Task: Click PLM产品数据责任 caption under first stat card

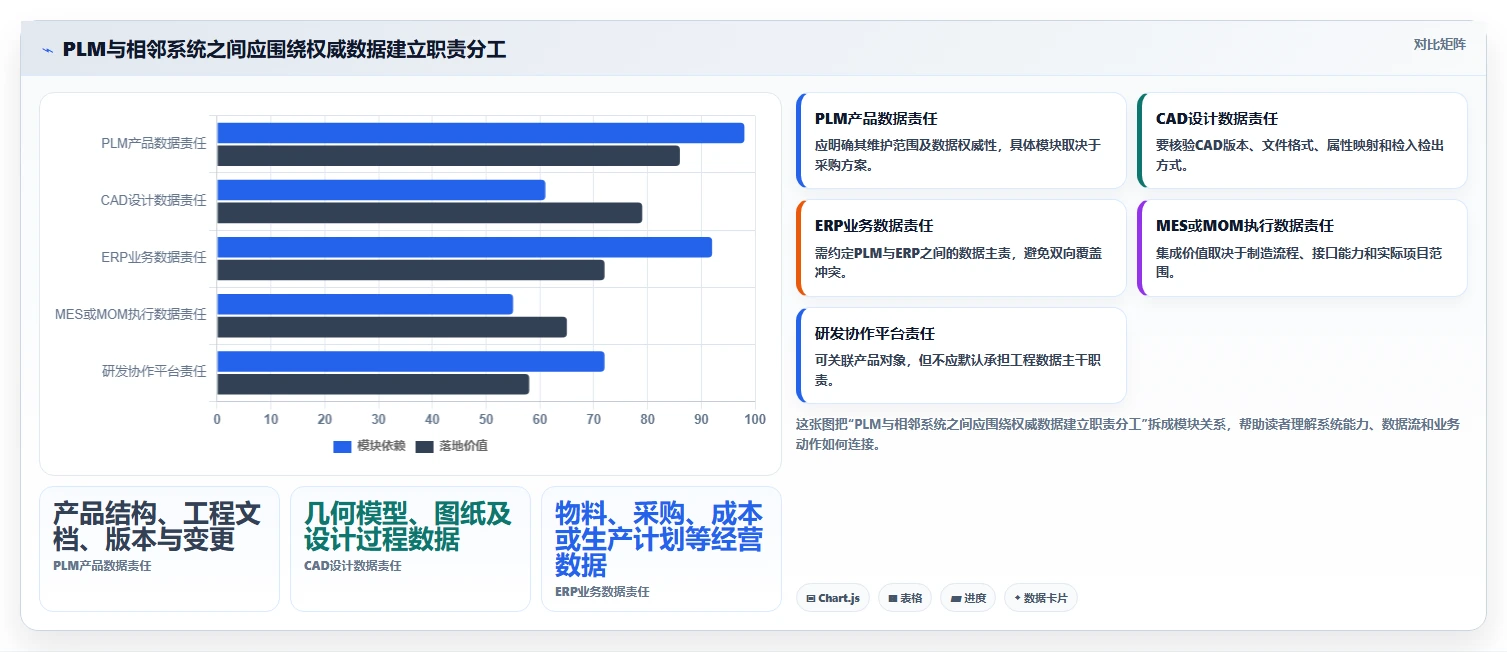Action: [102, 566]
